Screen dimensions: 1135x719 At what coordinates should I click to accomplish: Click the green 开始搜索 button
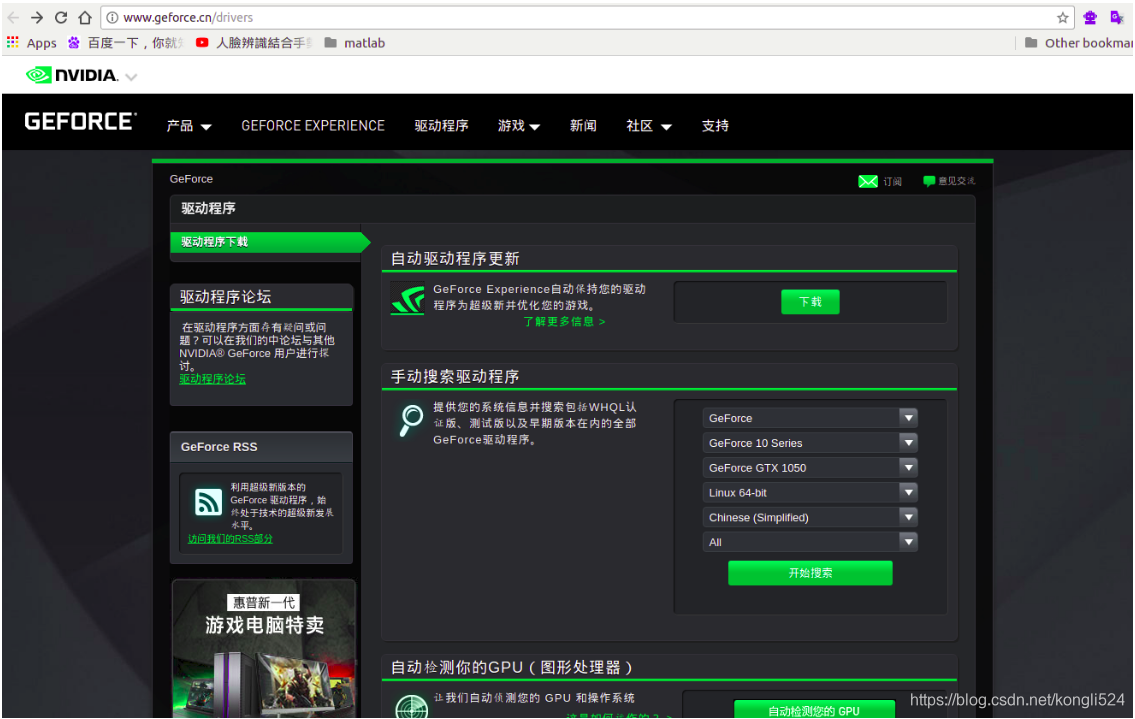point(810,573)
